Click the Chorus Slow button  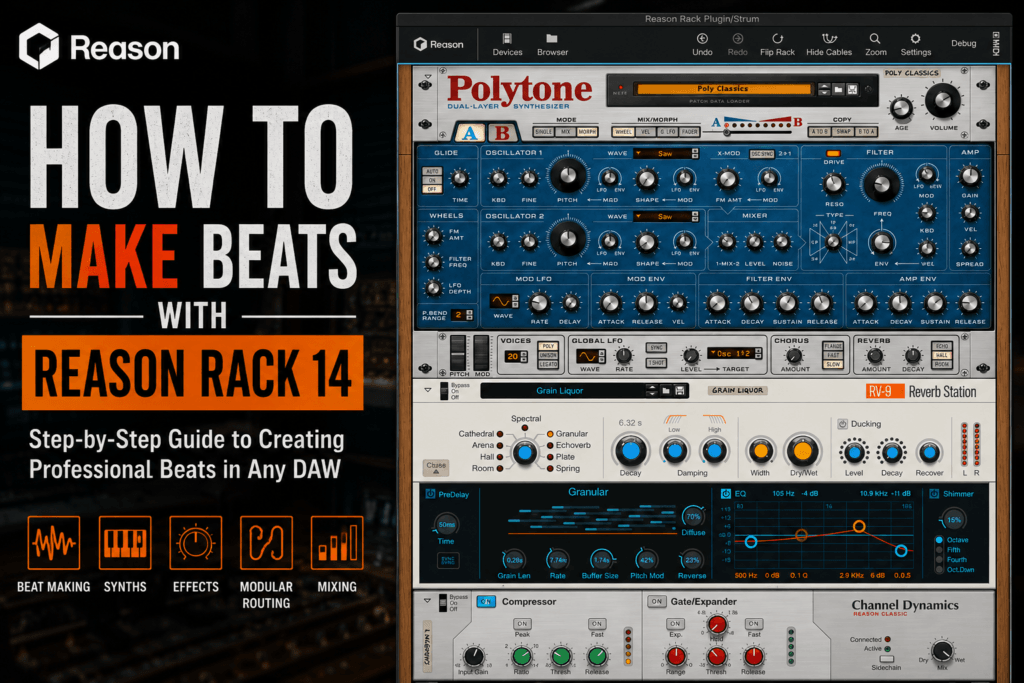coord(833,364)
